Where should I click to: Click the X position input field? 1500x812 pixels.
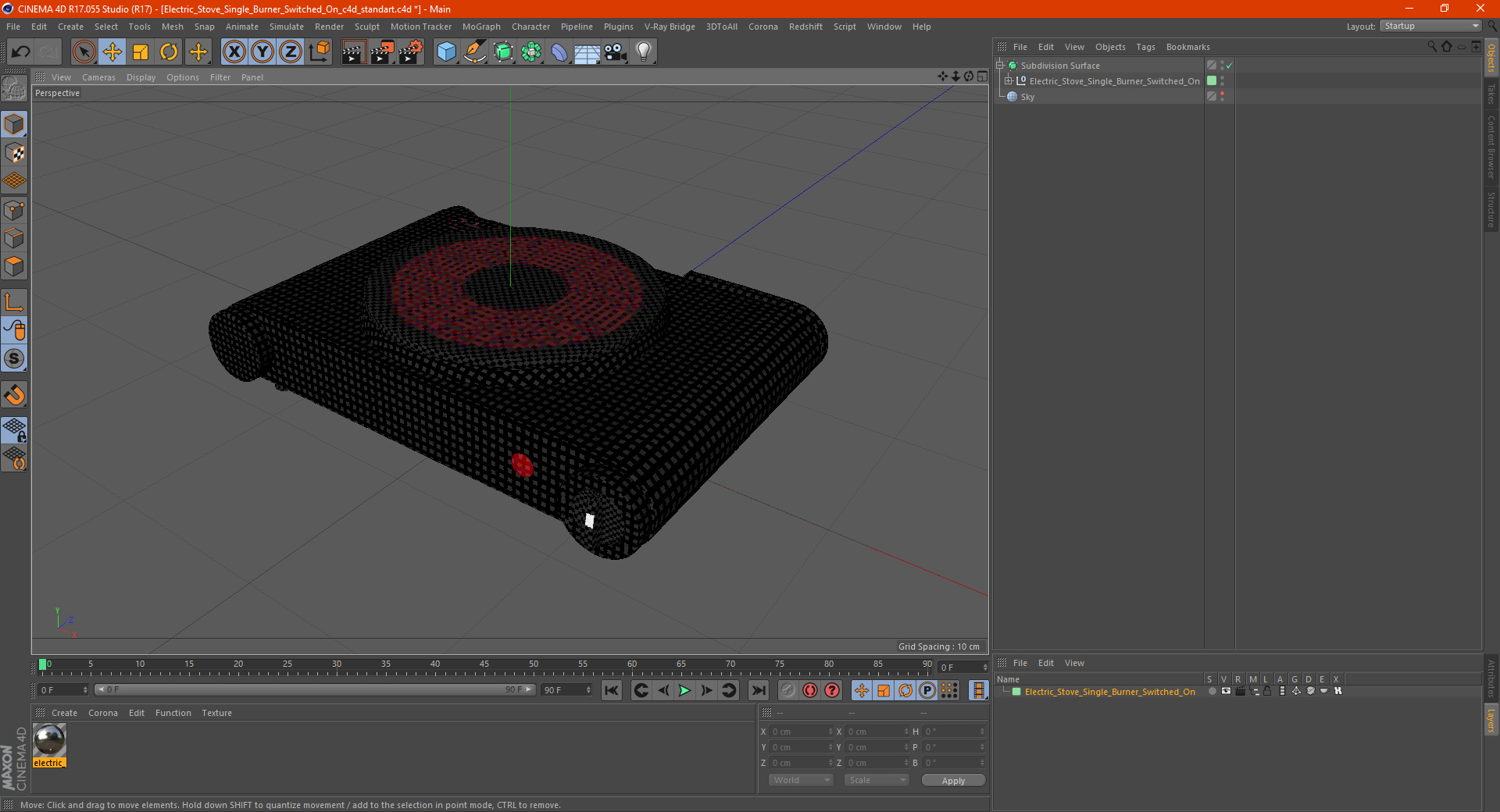point(802,732)
